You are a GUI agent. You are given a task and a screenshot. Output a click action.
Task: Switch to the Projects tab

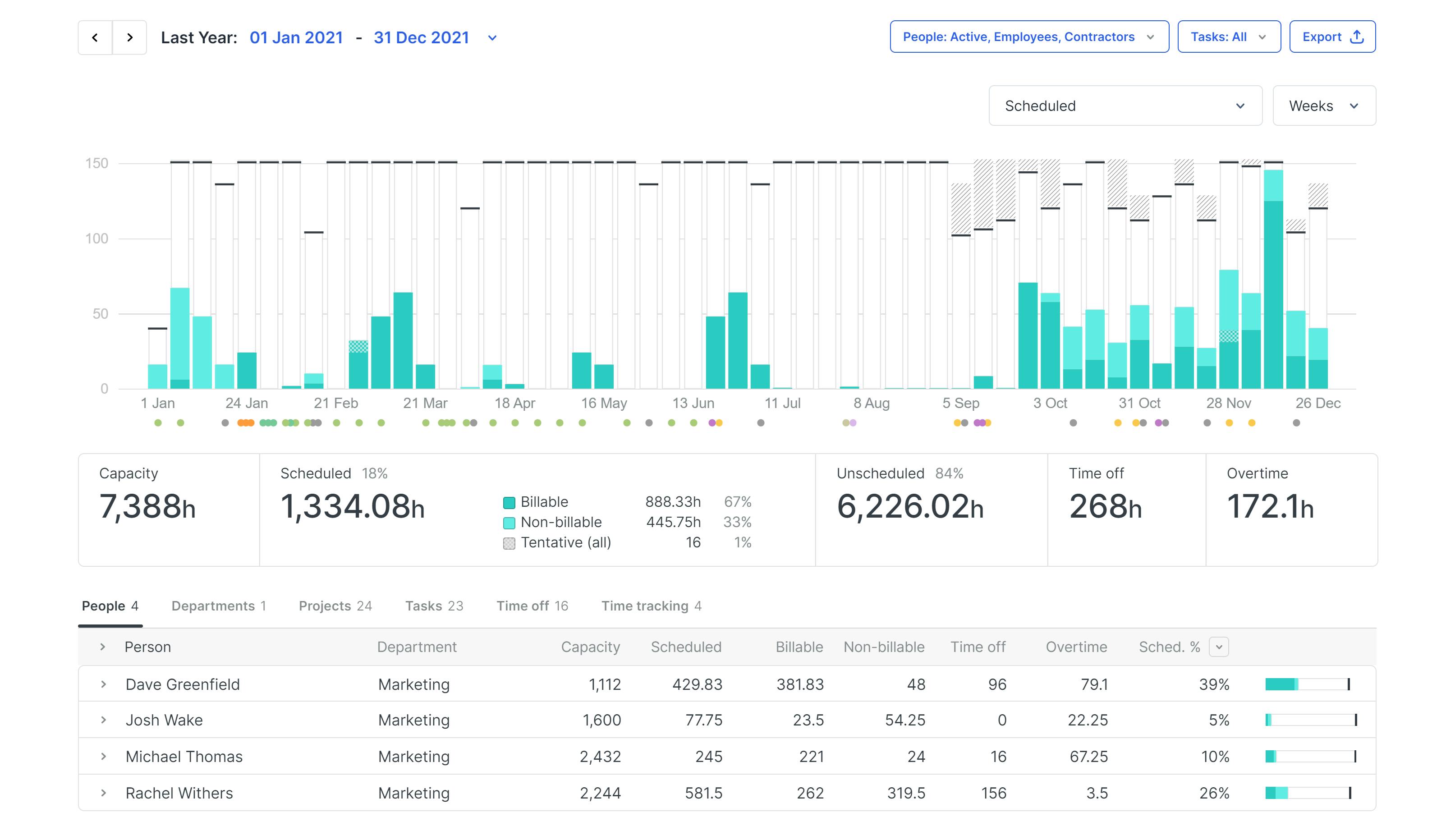click(335, 606)
